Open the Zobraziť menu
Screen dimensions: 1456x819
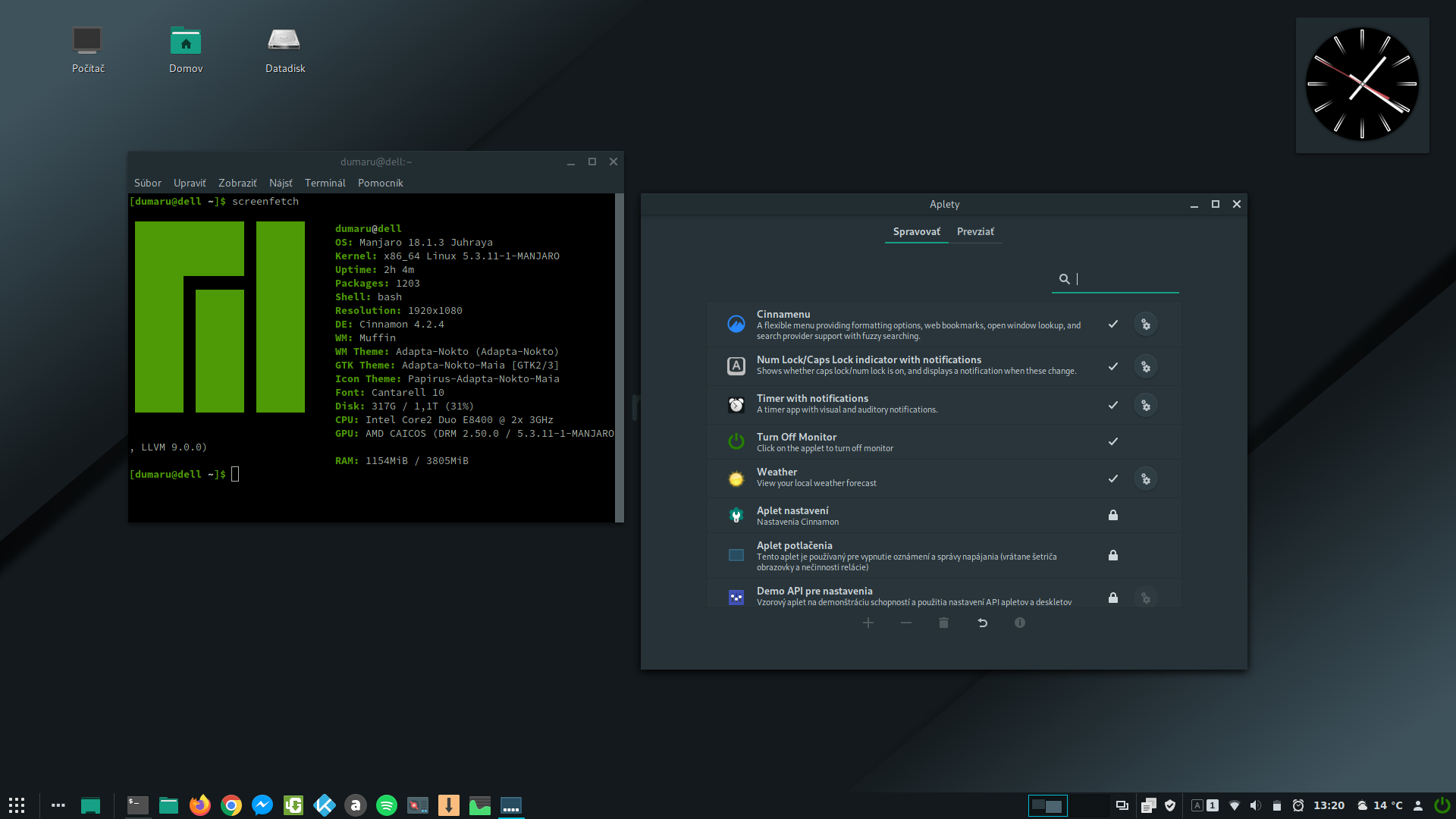pos(237,183)
